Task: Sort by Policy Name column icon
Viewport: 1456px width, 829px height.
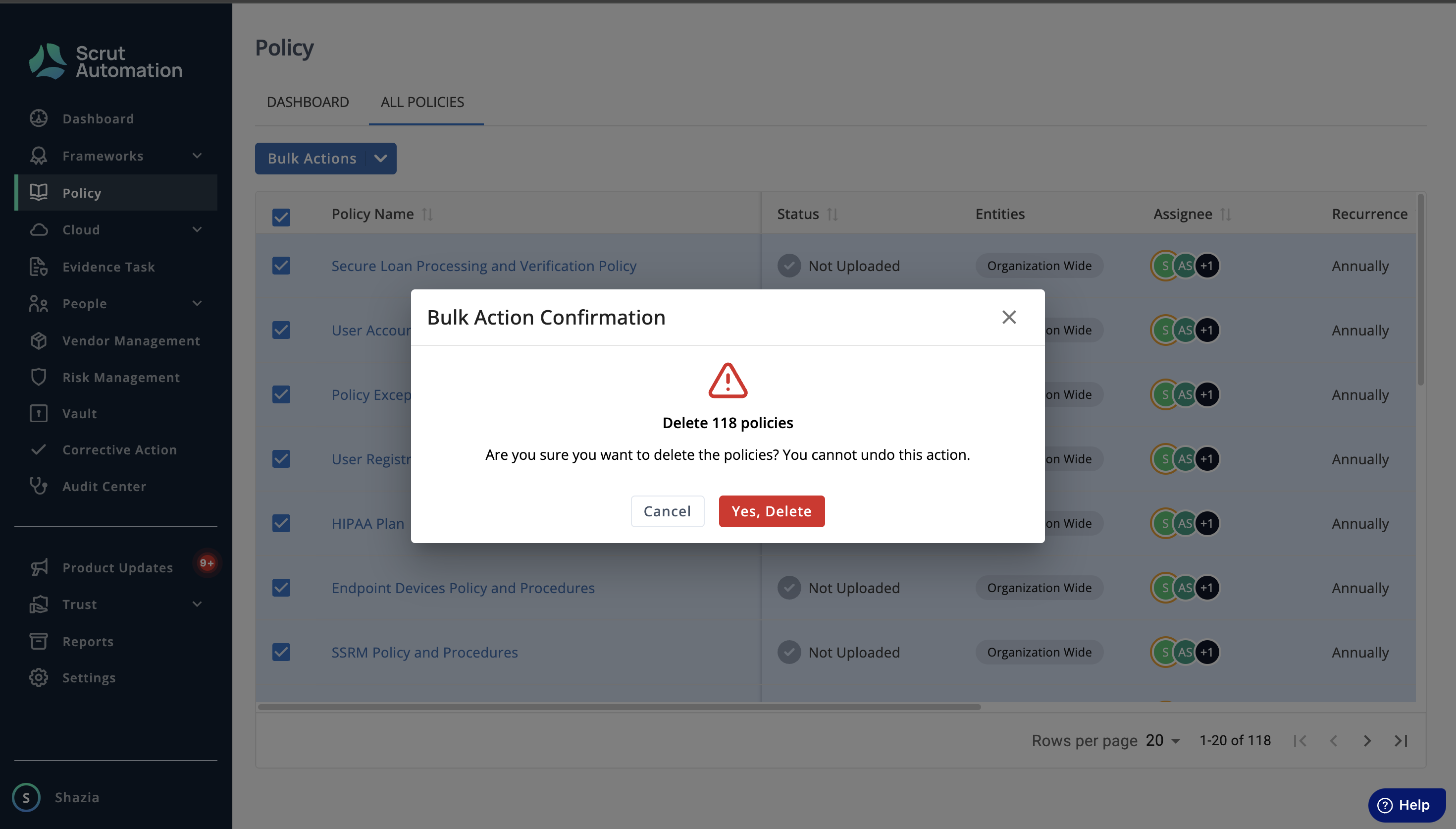Action: click(x=427, y=214)
